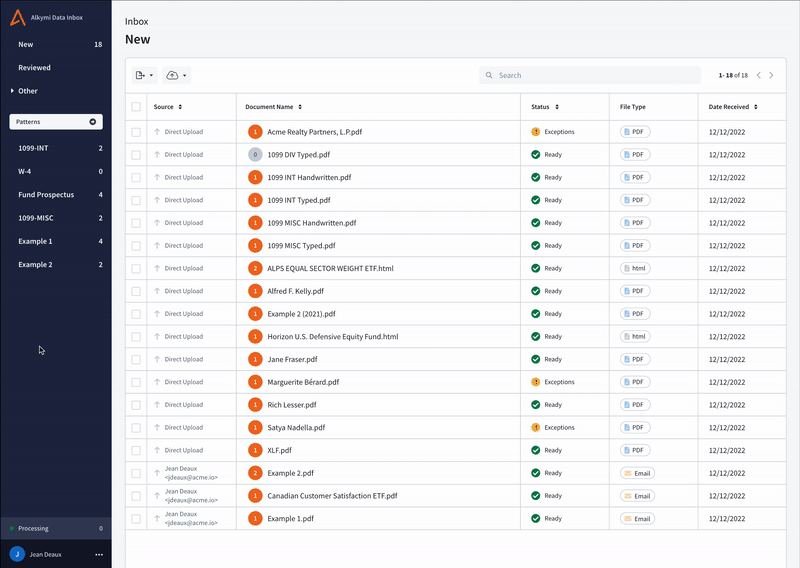Select the checkbox for Jane Fraser.pdf row
The width and height of the screenshot is (800, 568).
coord(136,359)
